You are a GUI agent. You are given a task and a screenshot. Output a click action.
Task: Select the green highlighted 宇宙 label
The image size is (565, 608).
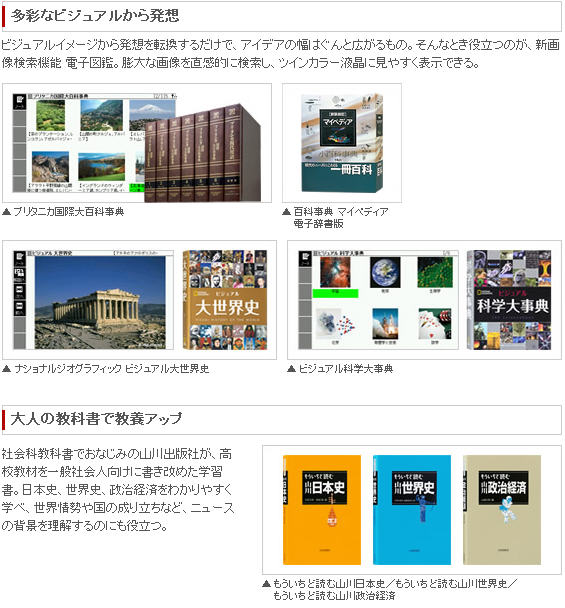335,293
